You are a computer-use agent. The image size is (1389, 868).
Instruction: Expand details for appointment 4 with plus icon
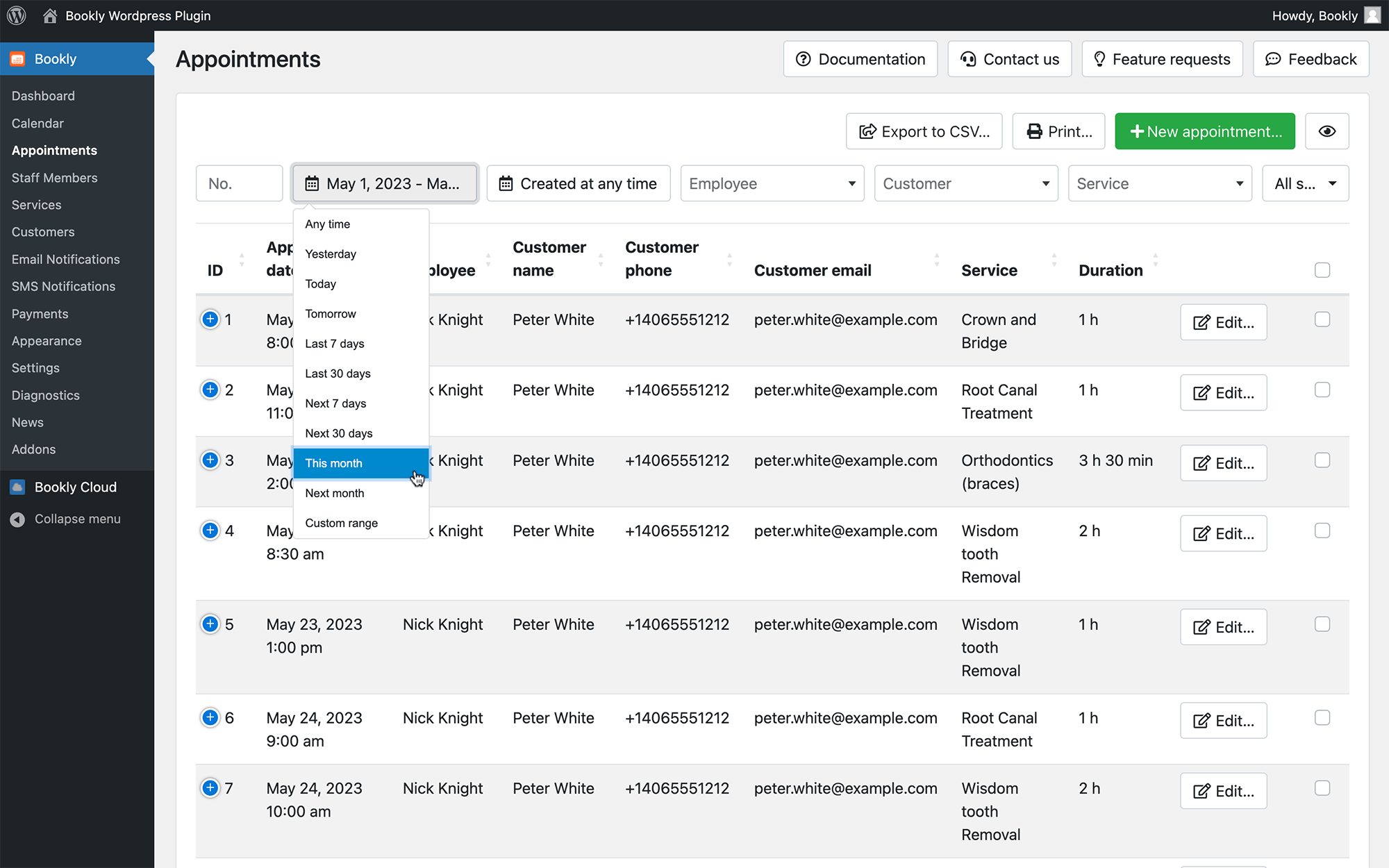click(210, 531)
